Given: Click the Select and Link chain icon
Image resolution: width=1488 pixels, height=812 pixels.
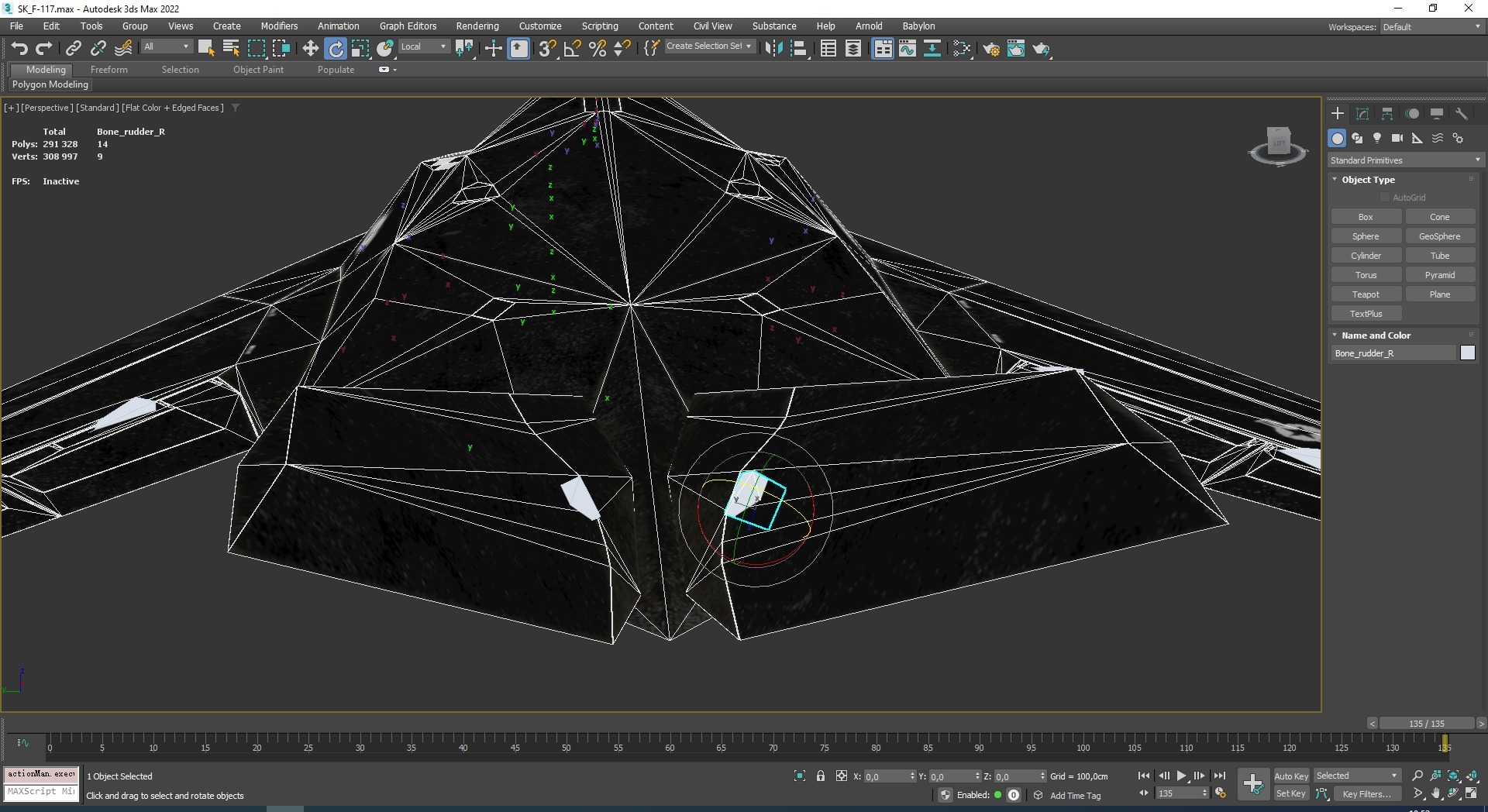Looking at the screenshot, I should (73, 49).
